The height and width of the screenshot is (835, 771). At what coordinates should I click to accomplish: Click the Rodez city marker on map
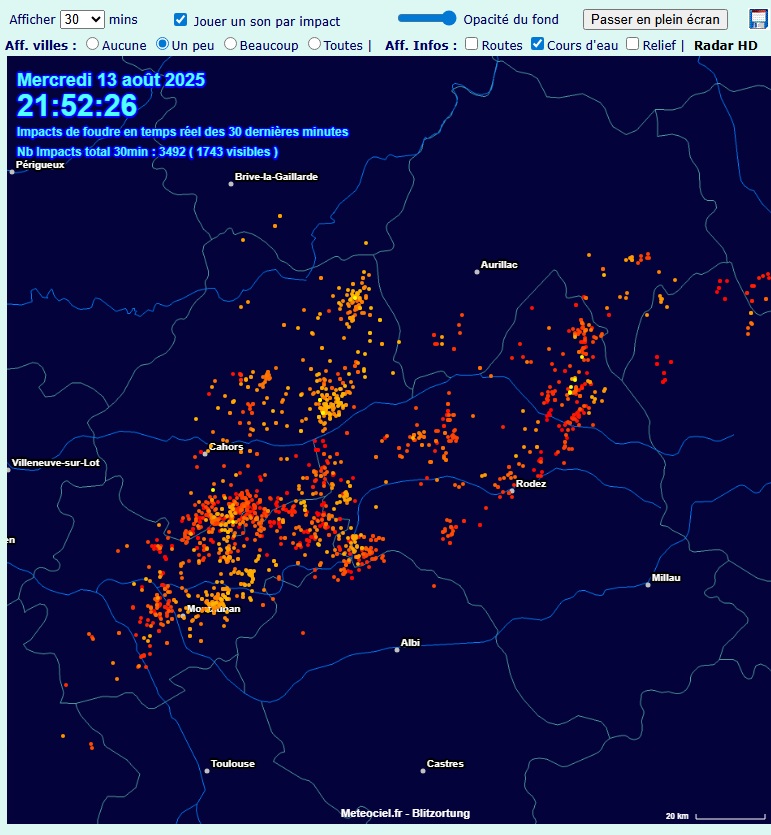[512, 491]
